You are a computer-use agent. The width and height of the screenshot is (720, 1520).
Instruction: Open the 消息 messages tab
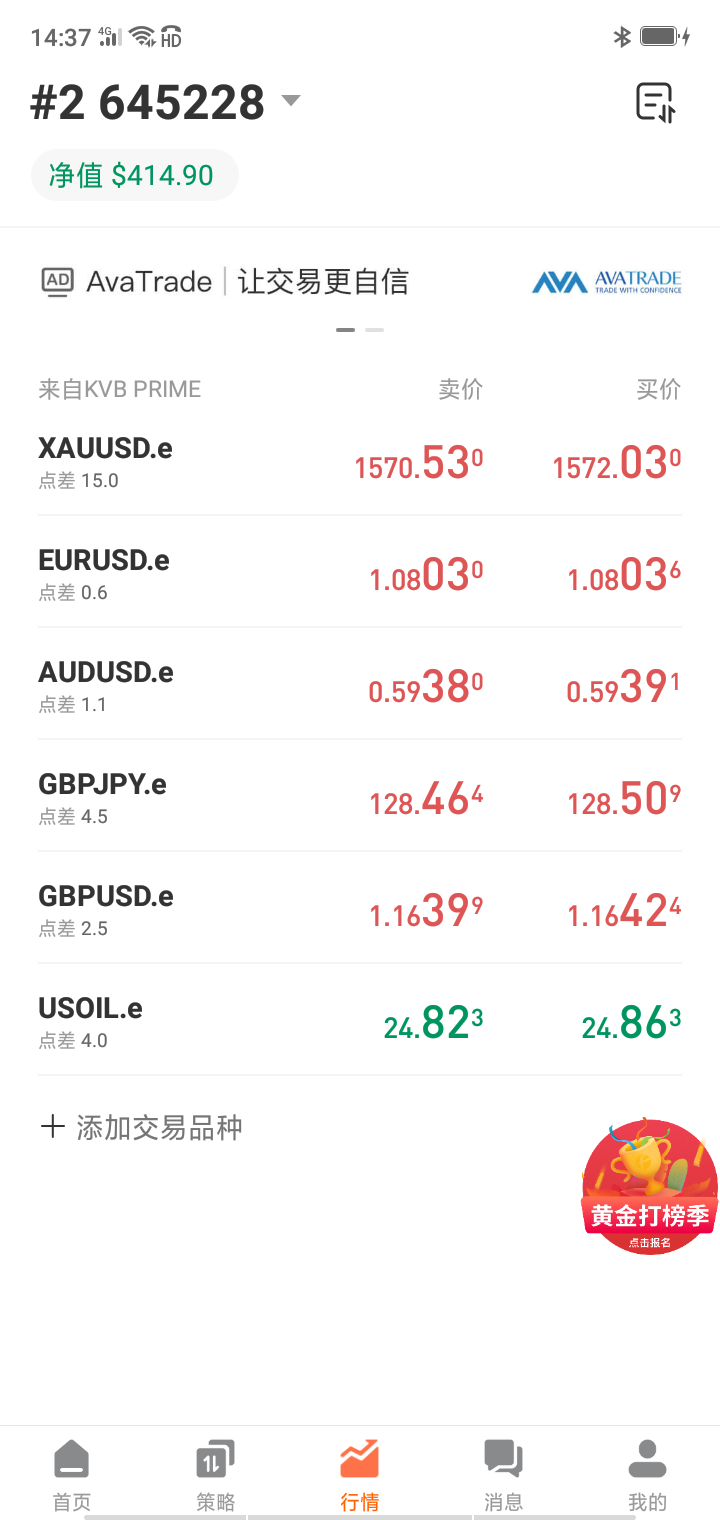(503, 1474)
